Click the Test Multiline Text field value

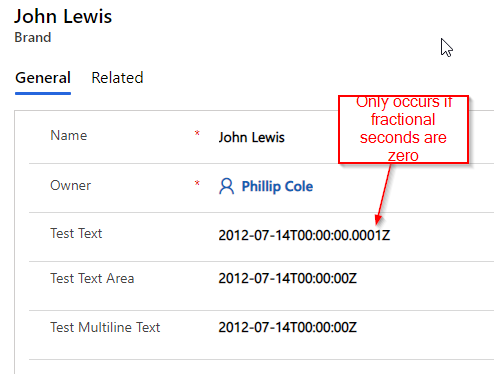(x=288, y=327)
